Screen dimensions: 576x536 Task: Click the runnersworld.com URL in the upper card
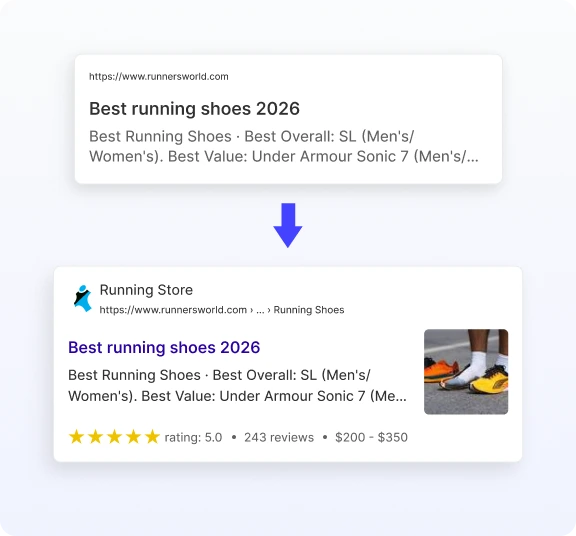[x=159, y=76]
